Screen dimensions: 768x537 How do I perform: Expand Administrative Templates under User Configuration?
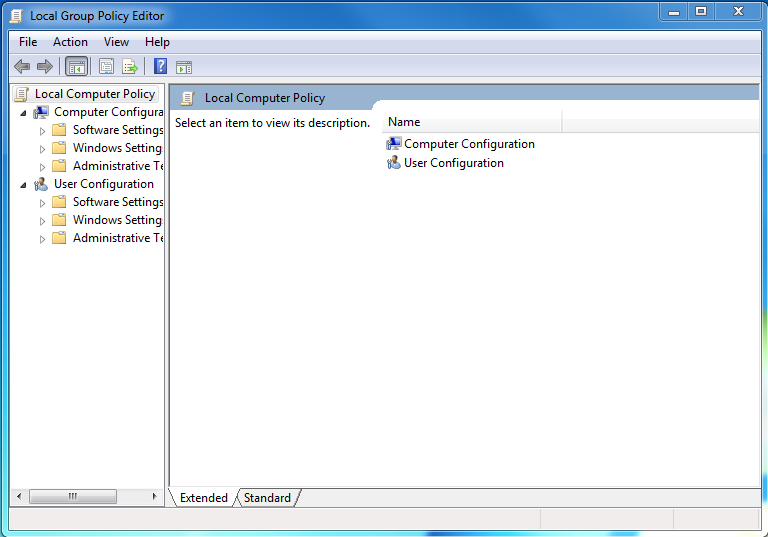point(43,239)
